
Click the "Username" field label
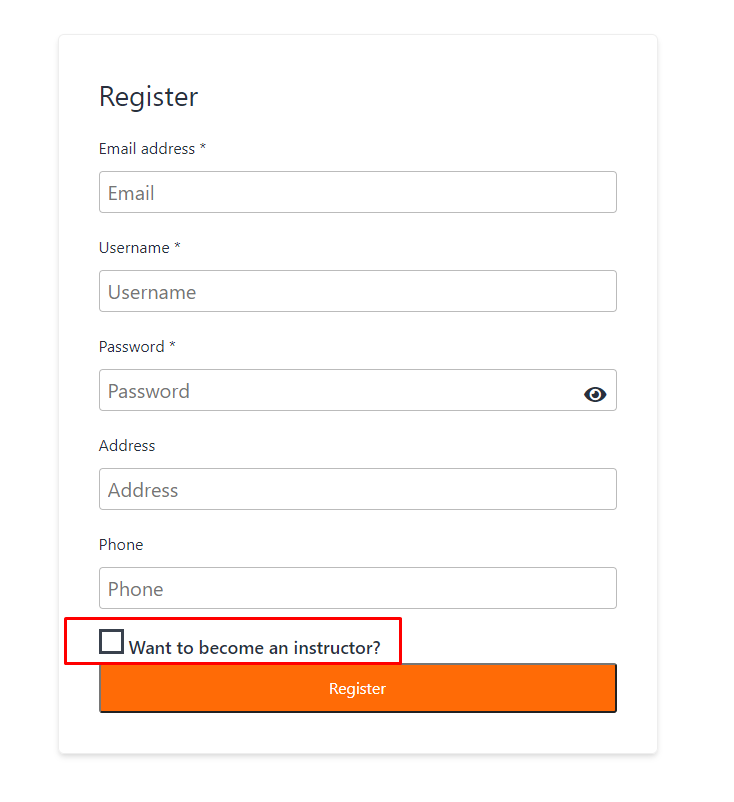[134, 248]
